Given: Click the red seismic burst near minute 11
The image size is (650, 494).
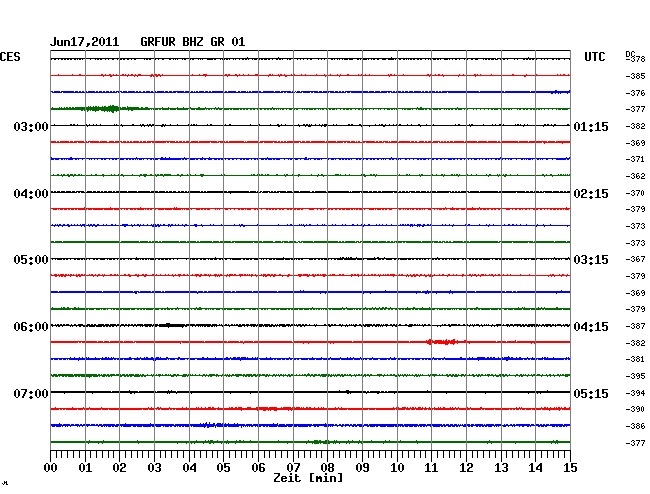Looking at the screenshot, I should (x=443, y=342).
